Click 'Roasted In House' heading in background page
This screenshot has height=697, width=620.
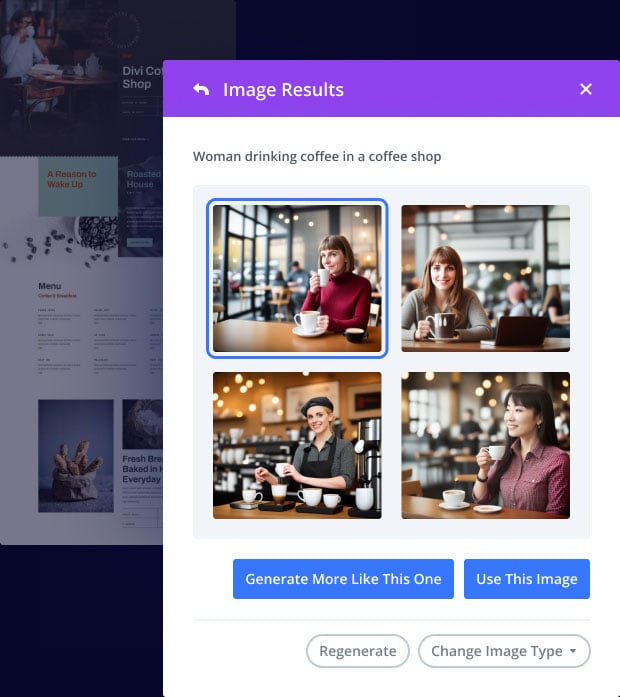point(144,179)
